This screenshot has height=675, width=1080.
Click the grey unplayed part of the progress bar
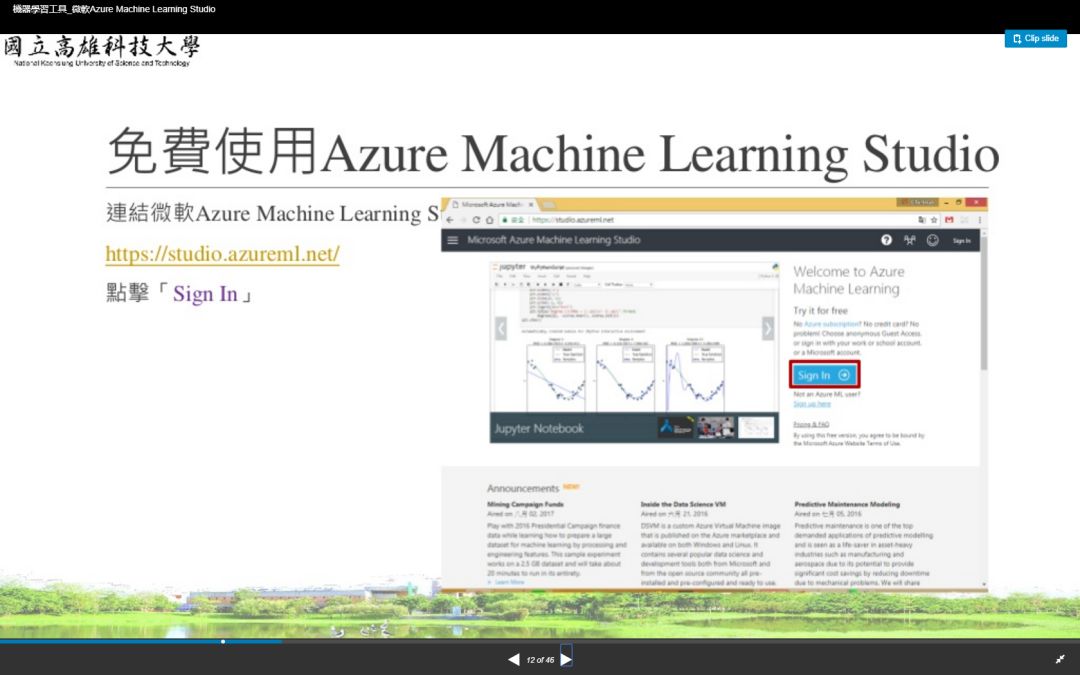click(681, 641)
